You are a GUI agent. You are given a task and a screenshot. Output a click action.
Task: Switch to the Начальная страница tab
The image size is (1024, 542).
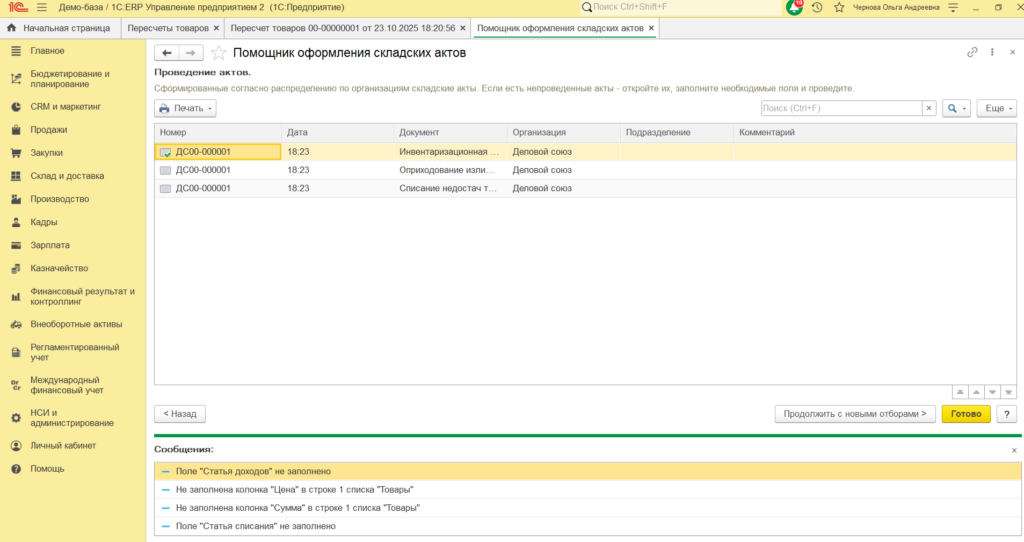pos(59,28)
